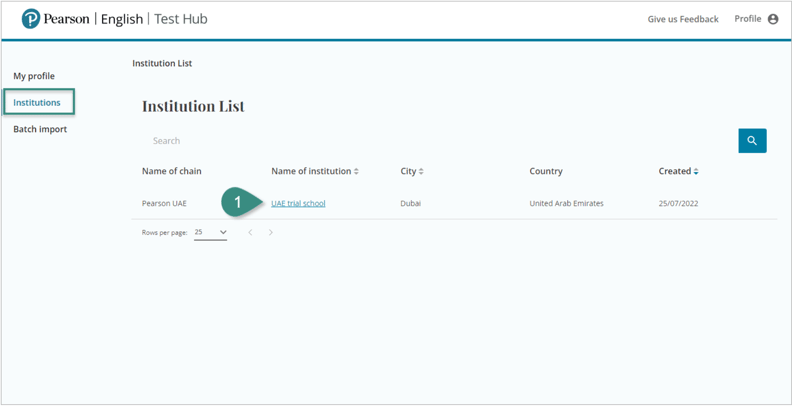Click the Pearson logo icon
792x407 pixels.
coord(31,19)
